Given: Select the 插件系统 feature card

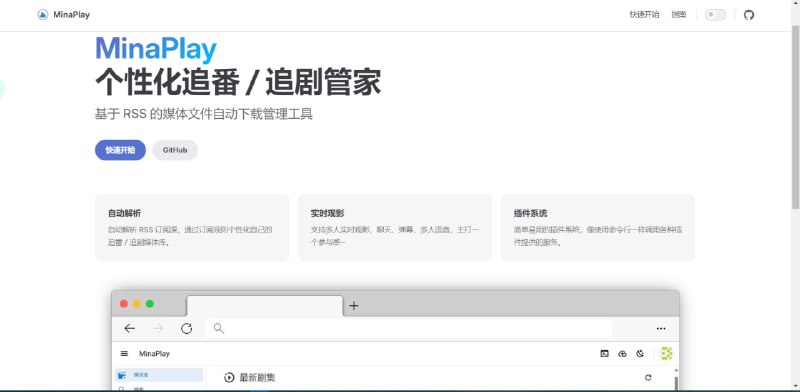Looking at the screenshot, I should coord(597,228).
